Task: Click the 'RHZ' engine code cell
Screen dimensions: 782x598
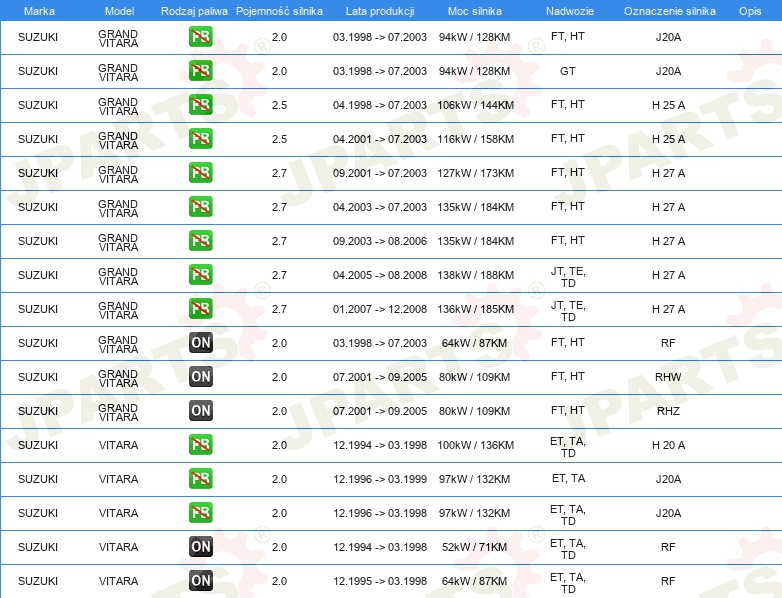Action: tap(668, 411)
